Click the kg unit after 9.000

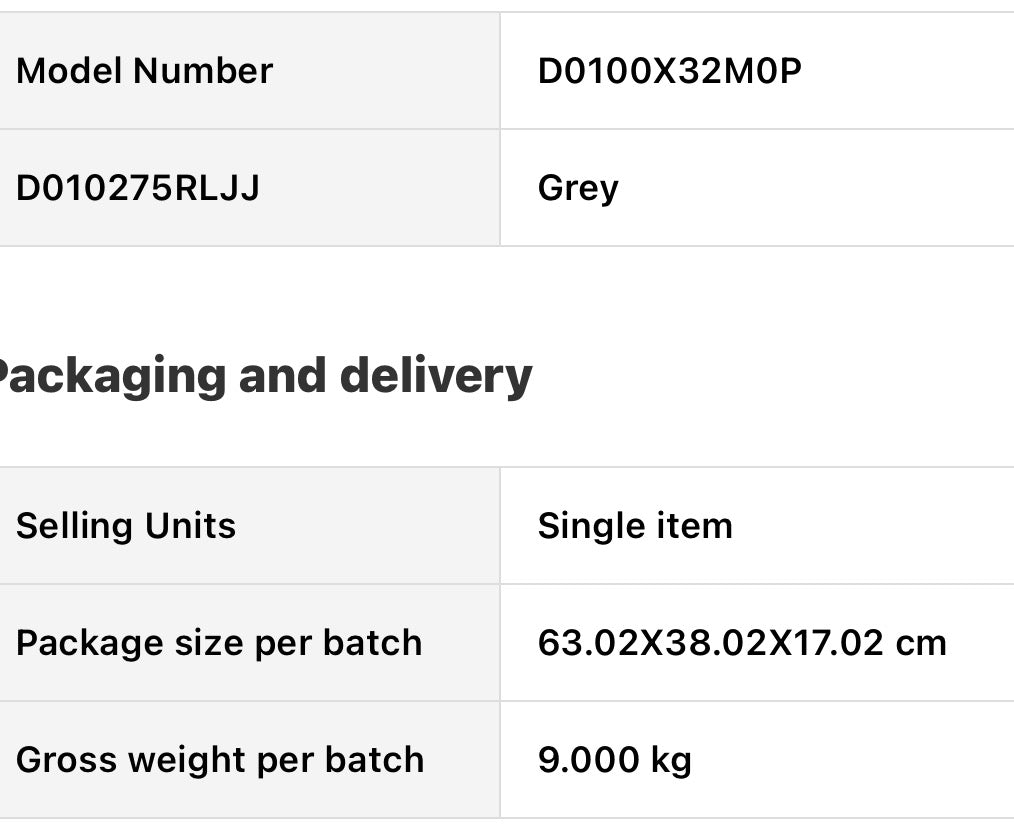(669, 760)
